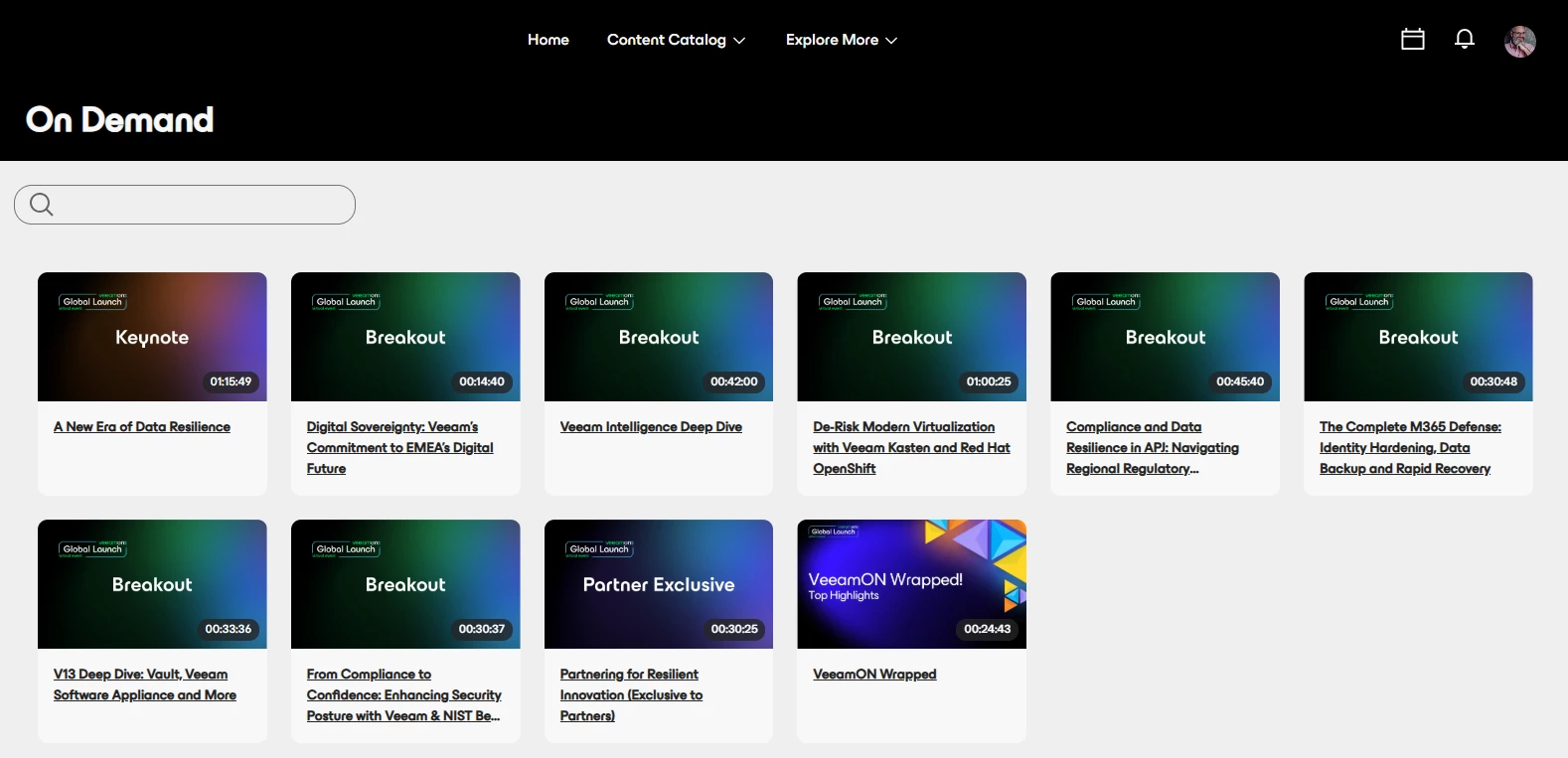Click the search magnifier icon
This screenshot has height=758, width=1568.
[42, 205]
